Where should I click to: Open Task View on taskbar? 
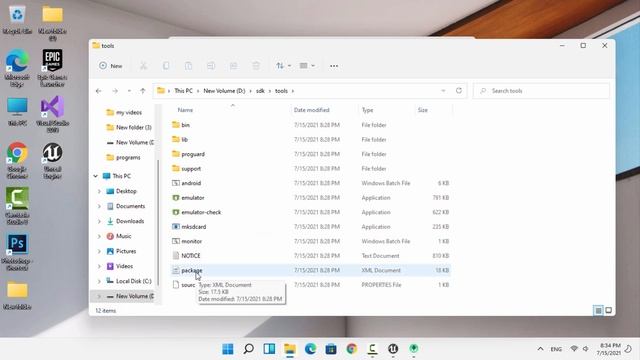pyautogui.click(x=269, y=349)
